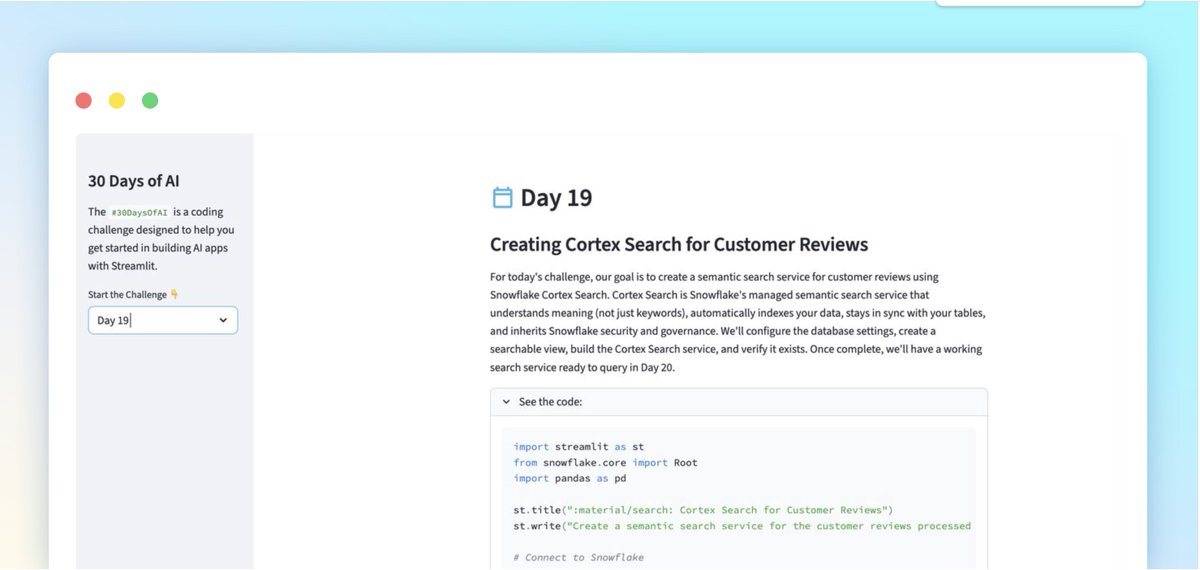Open the Day 19 challenge dropdown
This screenshot has height=570, width=1200.
click(x=163, y=320)
